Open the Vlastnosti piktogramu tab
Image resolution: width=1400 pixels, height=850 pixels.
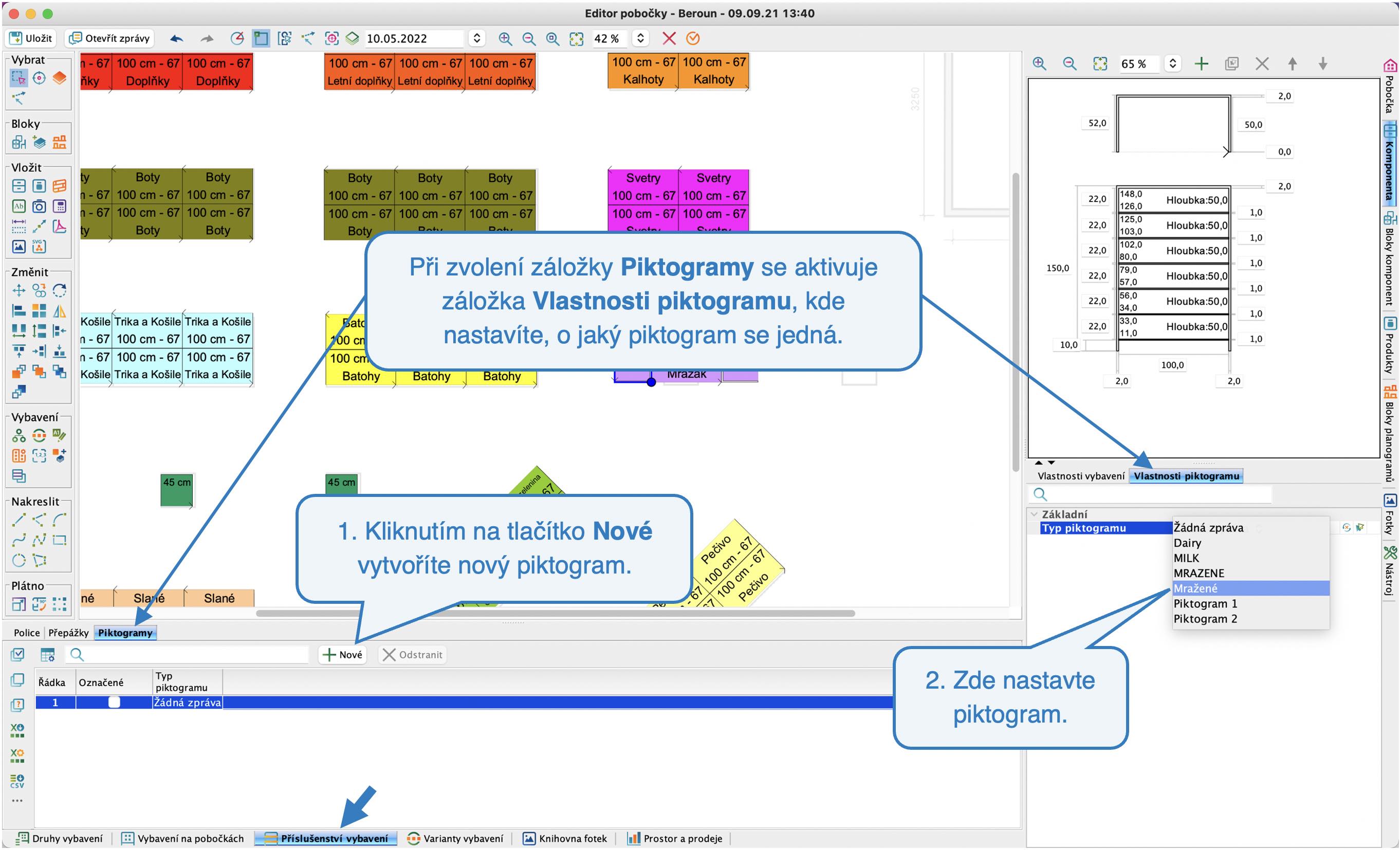(1186, 476)
